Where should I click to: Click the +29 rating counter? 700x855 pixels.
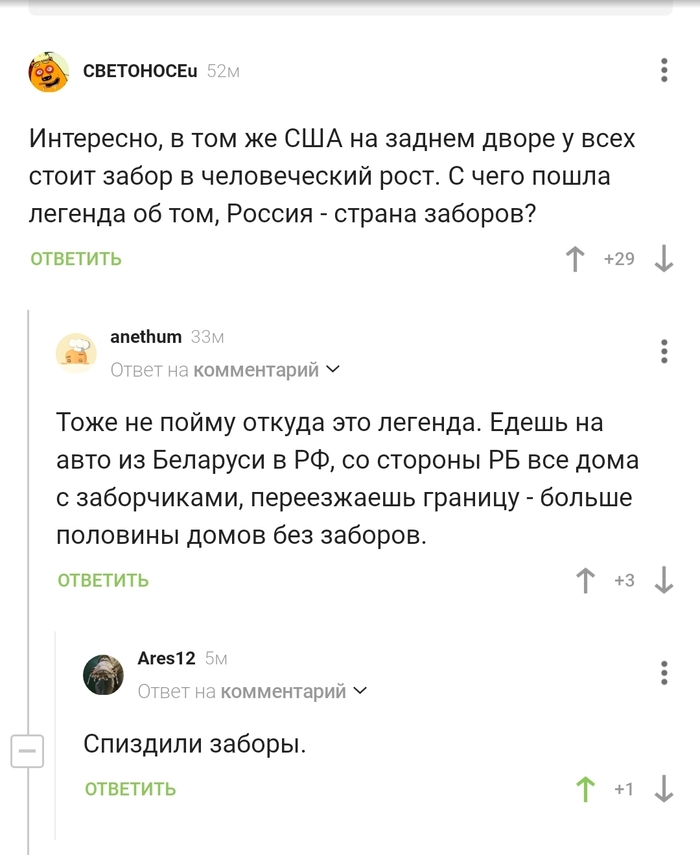click(620, 258)
